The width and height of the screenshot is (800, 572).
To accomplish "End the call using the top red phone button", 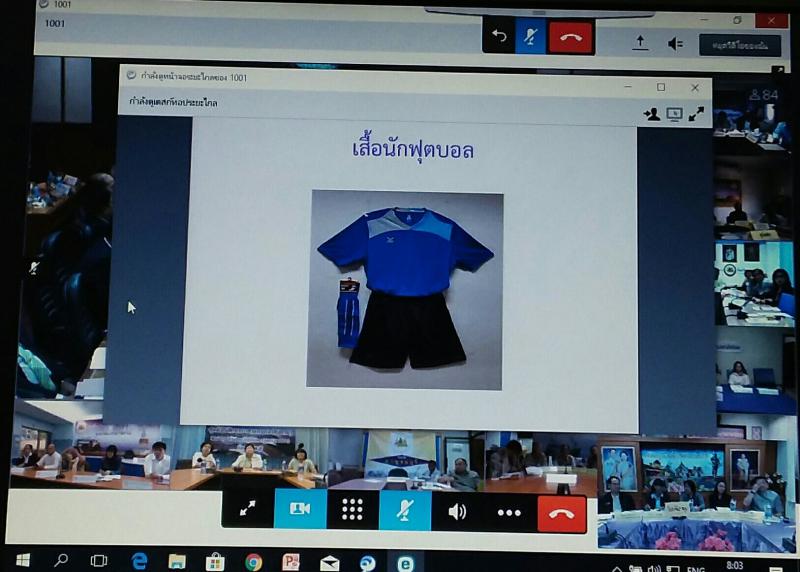I will [x=571, y=38].
